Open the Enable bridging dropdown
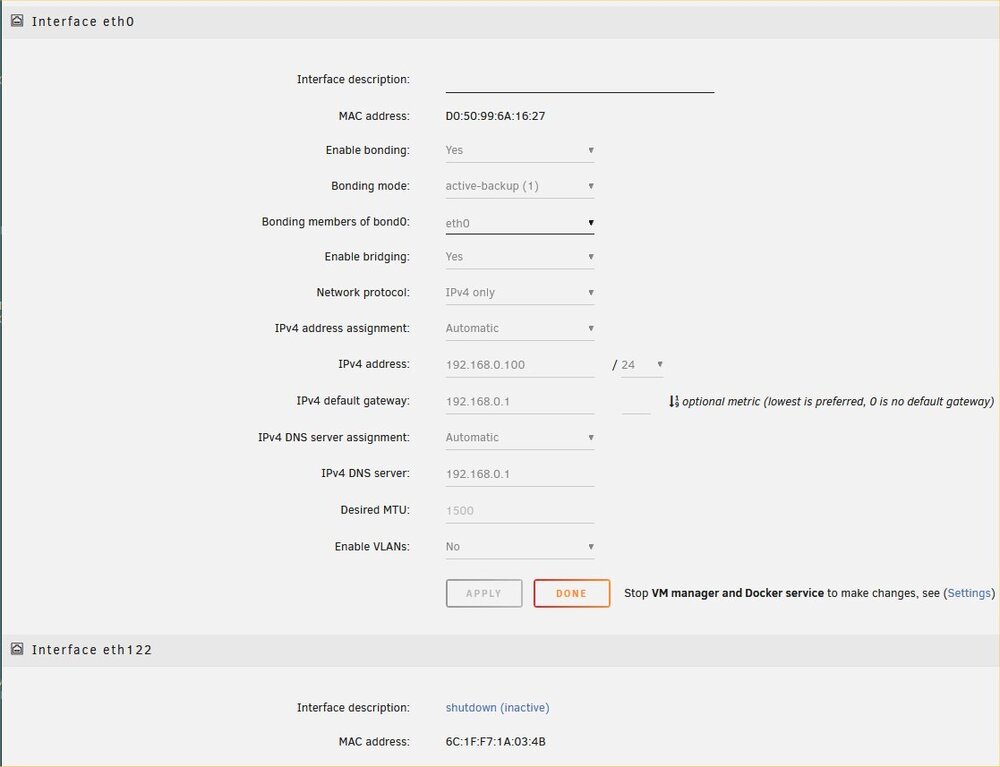 coord(520,257)
